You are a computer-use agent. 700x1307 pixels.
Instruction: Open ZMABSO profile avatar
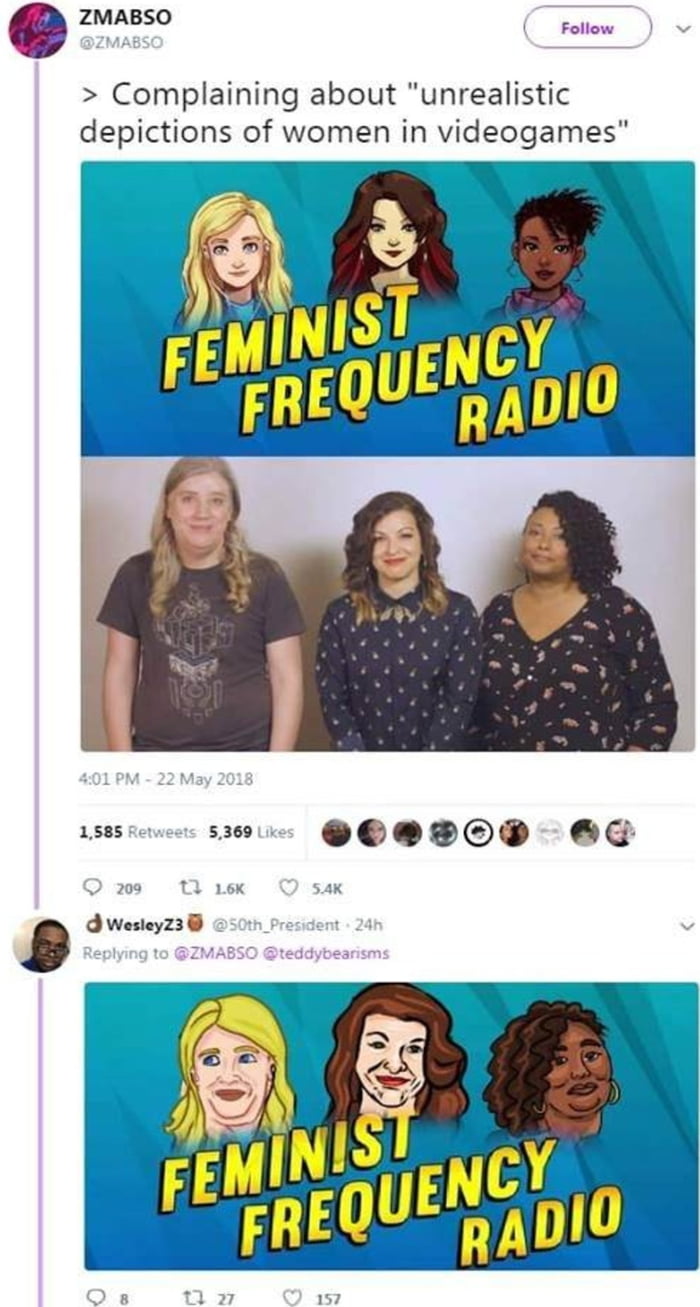coord(38,30)
